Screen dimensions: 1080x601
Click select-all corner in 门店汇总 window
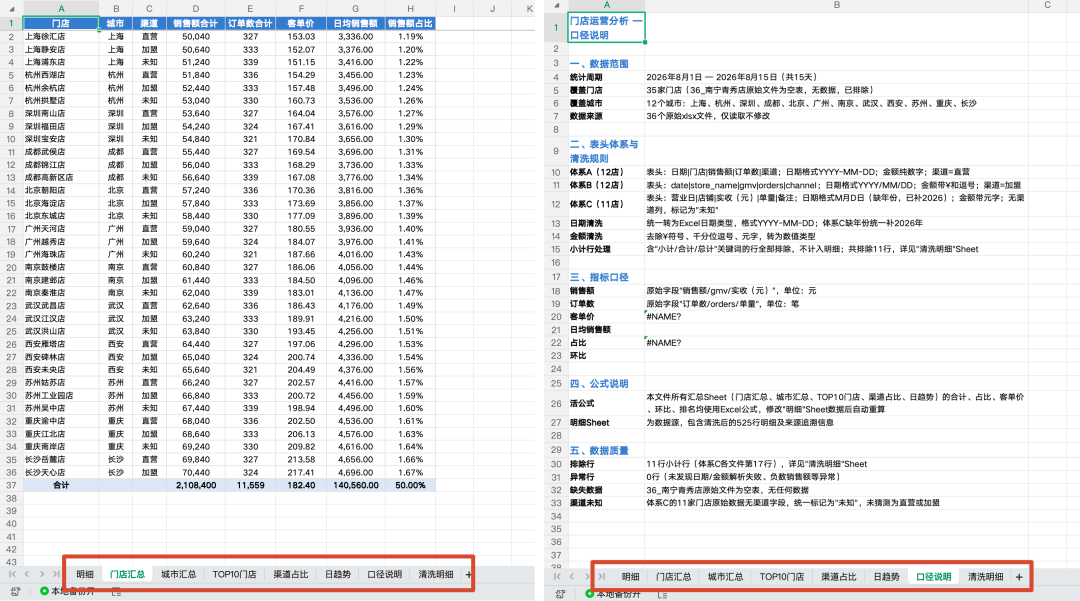tap(12, 9)
